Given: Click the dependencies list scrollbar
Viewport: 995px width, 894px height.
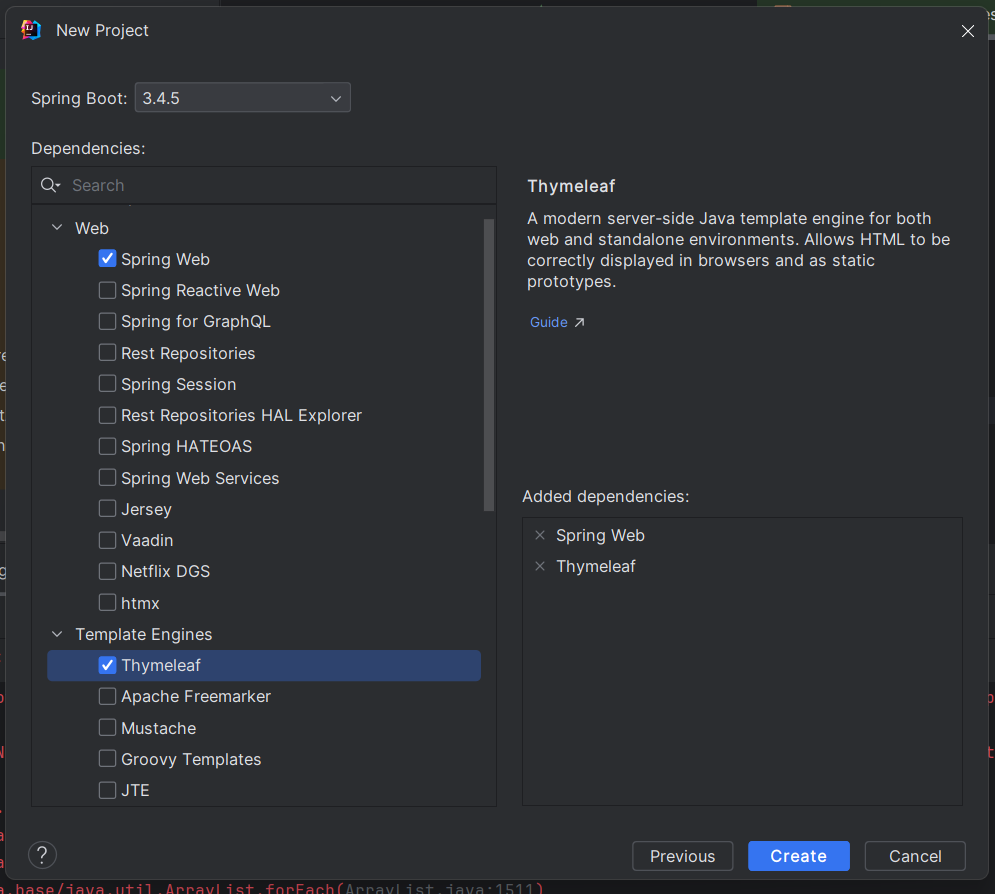Looking at the screenshot, I should [x=489, y=365].
